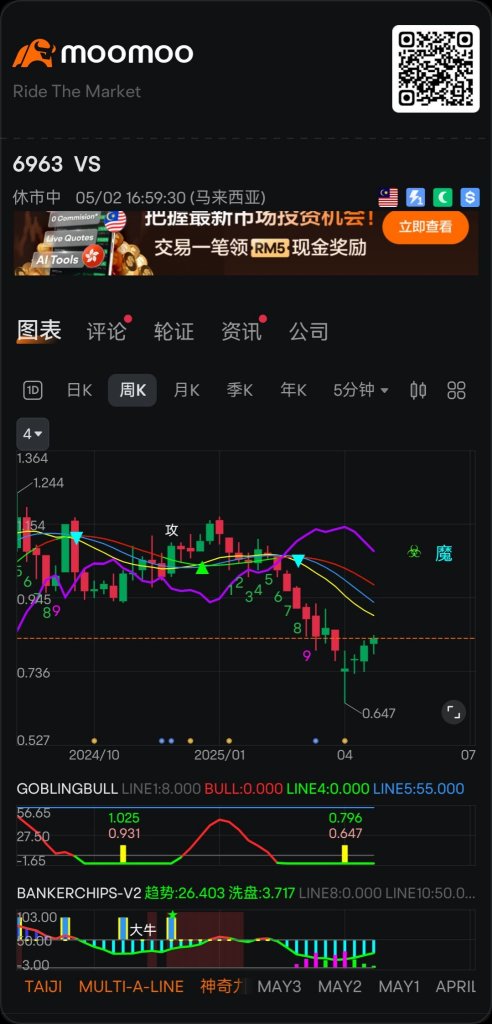
Task: Click the LINE5:55.000 blue value
Action: (x=419, y=789)
